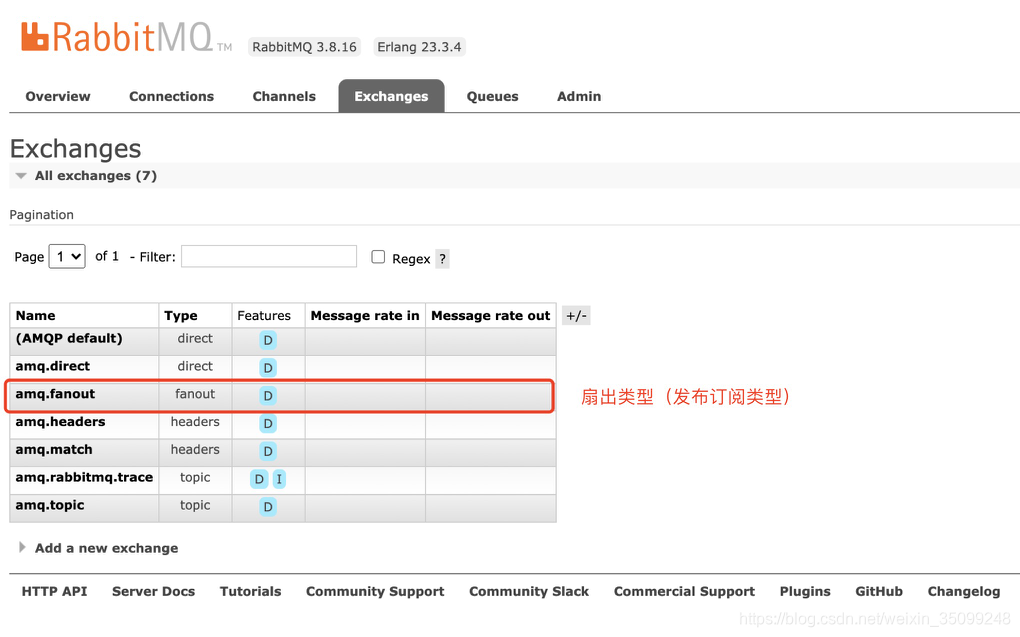Screen dimensions: 1020x637
Task: Sort by Name column header
Action: click(x=36, y=316)
